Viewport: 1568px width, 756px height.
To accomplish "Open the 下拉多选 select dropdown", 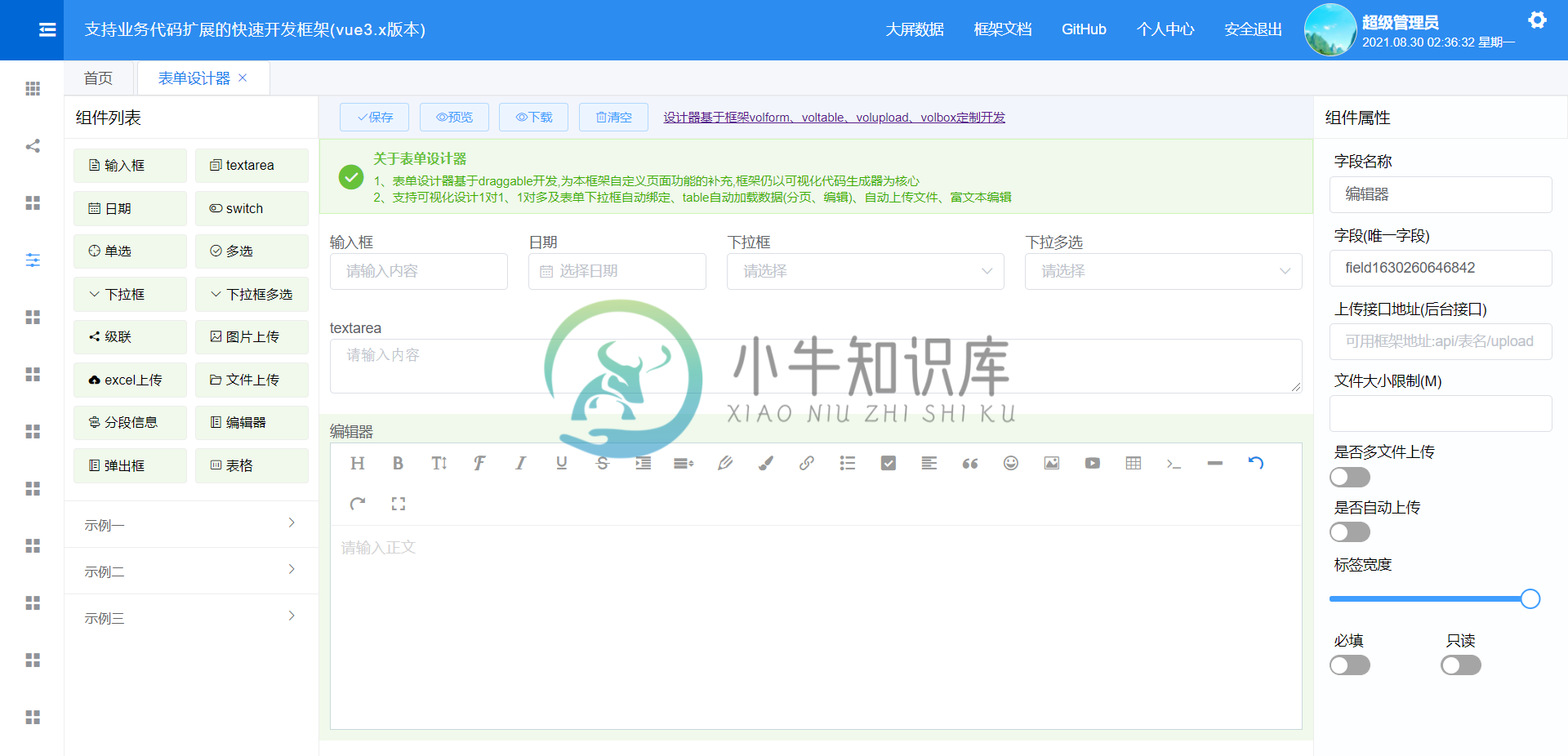I will pos(1164,271).
